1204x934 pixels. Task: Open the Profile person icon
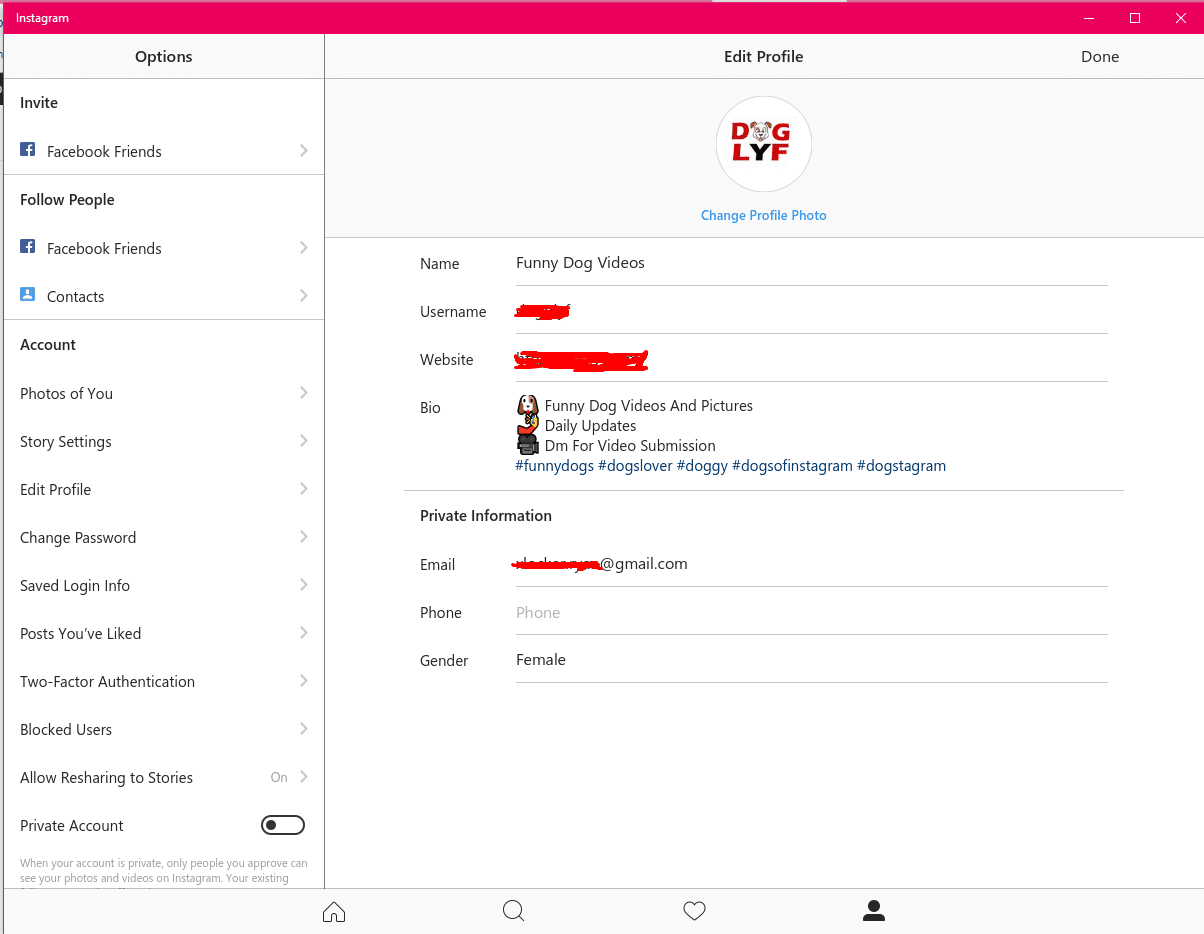point(873,911)
